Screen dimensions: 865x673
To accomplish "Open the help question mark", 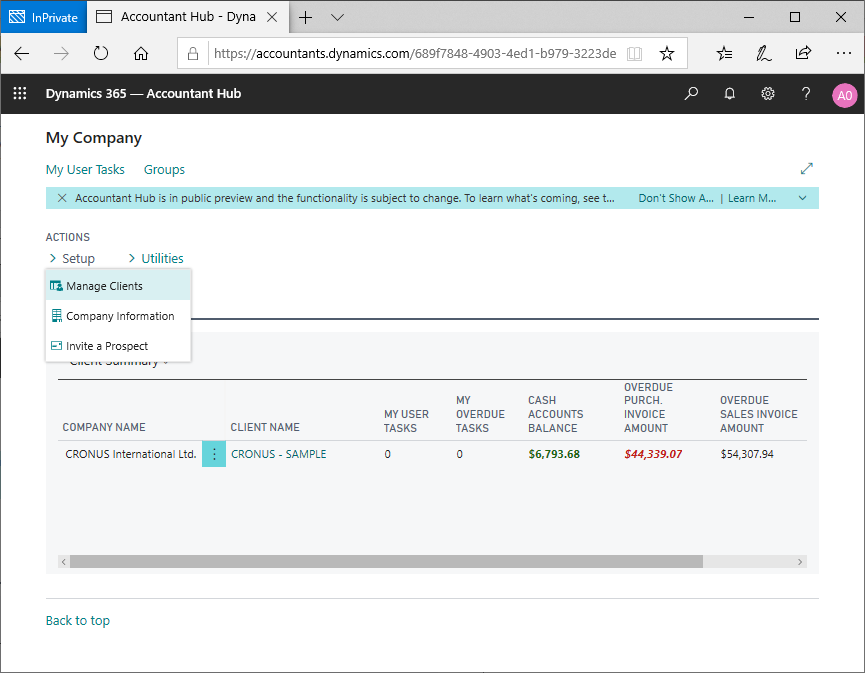I will click(x=806, y=94).
